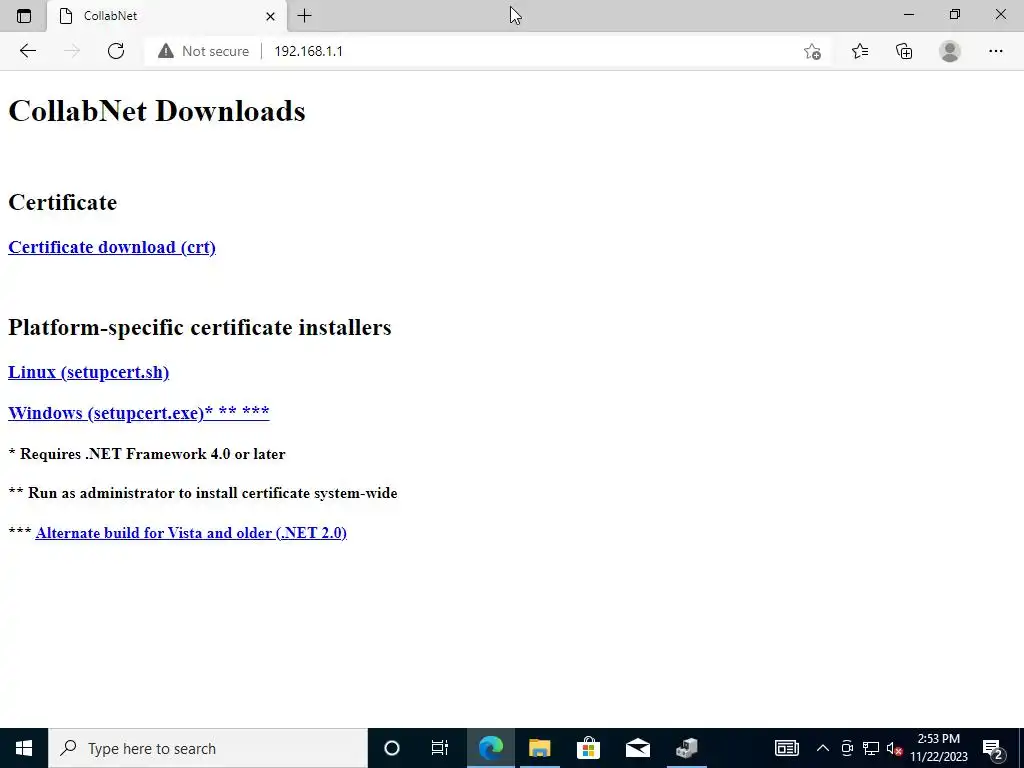Open the Collections panel

(x=904, y=51)
